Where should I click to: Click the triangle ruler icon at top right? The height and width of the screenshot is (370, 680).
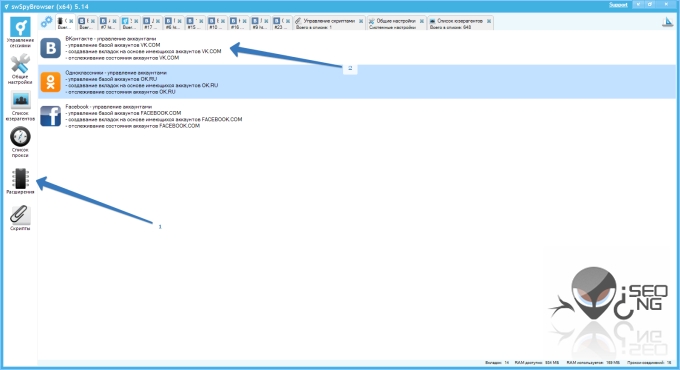(667, 22)
